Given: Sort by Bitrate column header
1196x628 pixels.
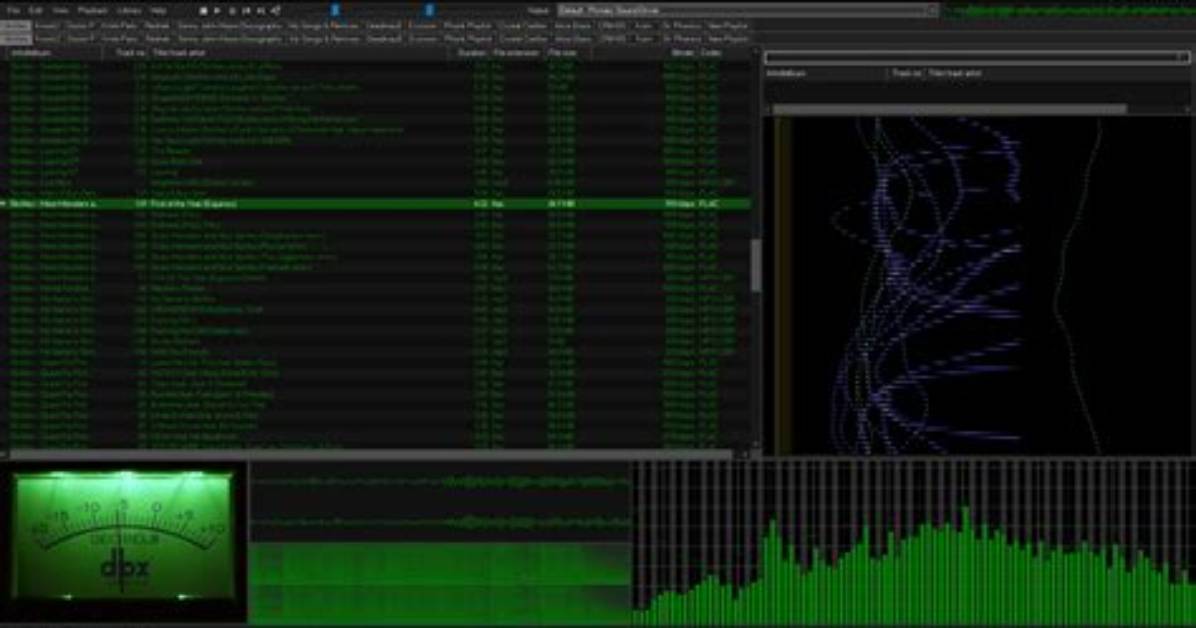Looking at the screenshot, I should pos(682,53).
